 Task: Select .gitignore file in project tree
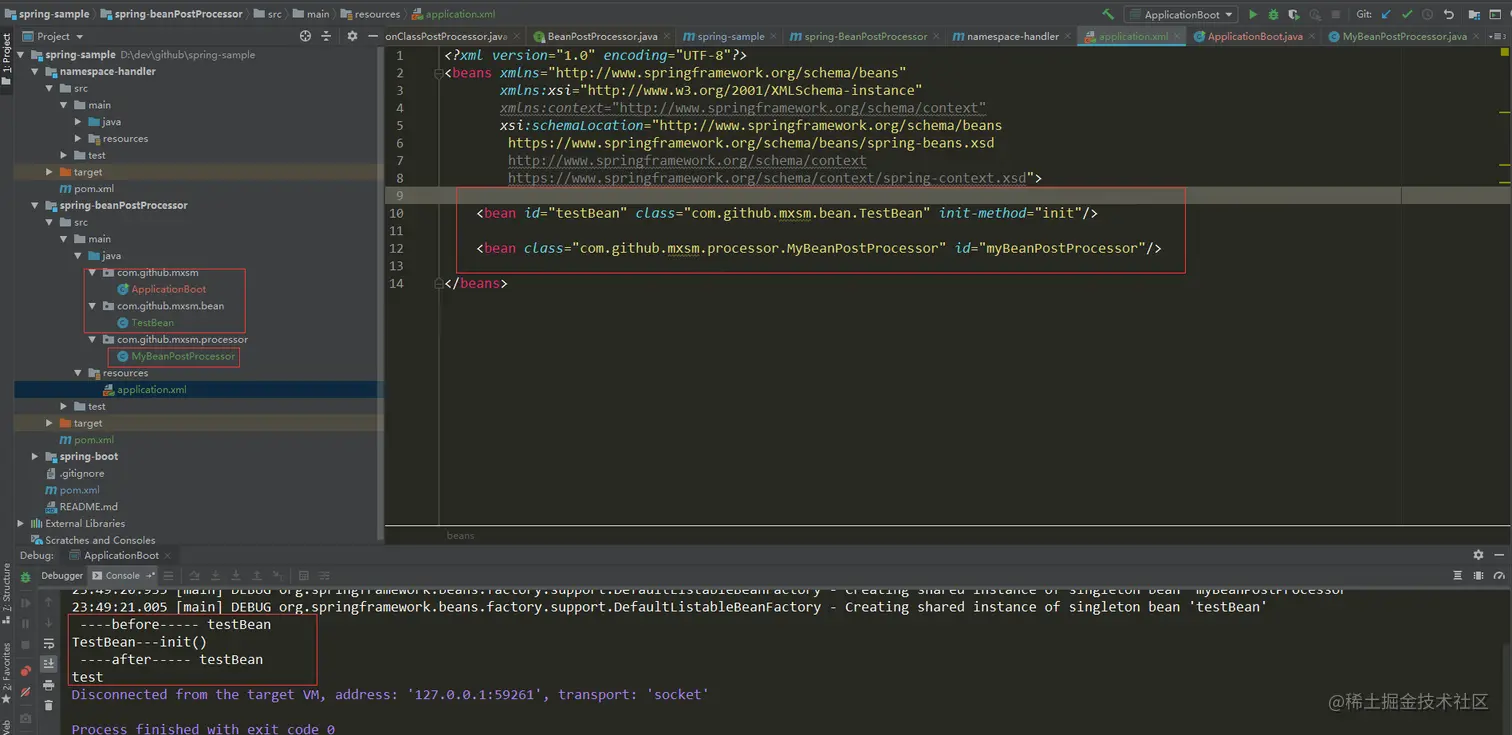coord(74,473)
